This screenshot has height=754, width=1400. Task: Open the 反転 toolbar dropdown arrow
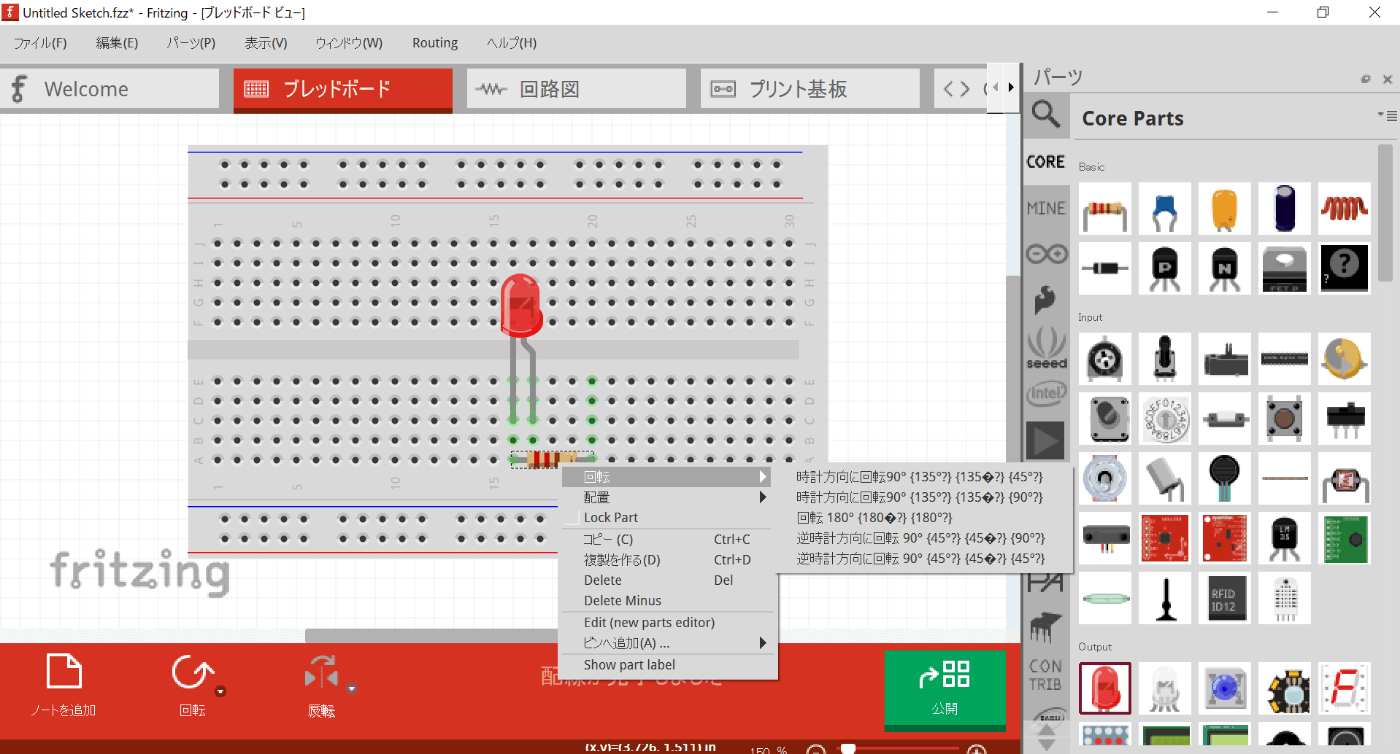coord(353,688)
